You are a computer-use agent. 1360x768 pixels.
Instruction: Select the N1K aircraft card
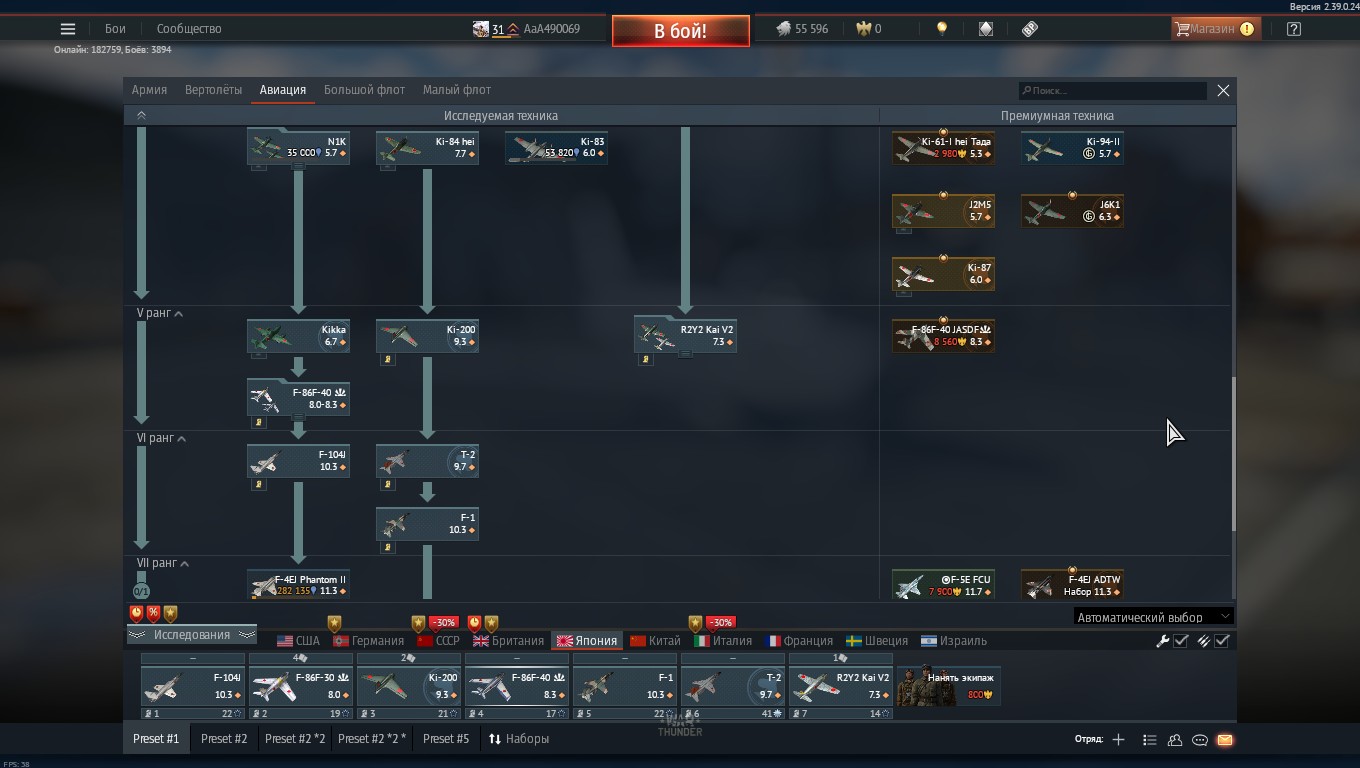[298, 148]
